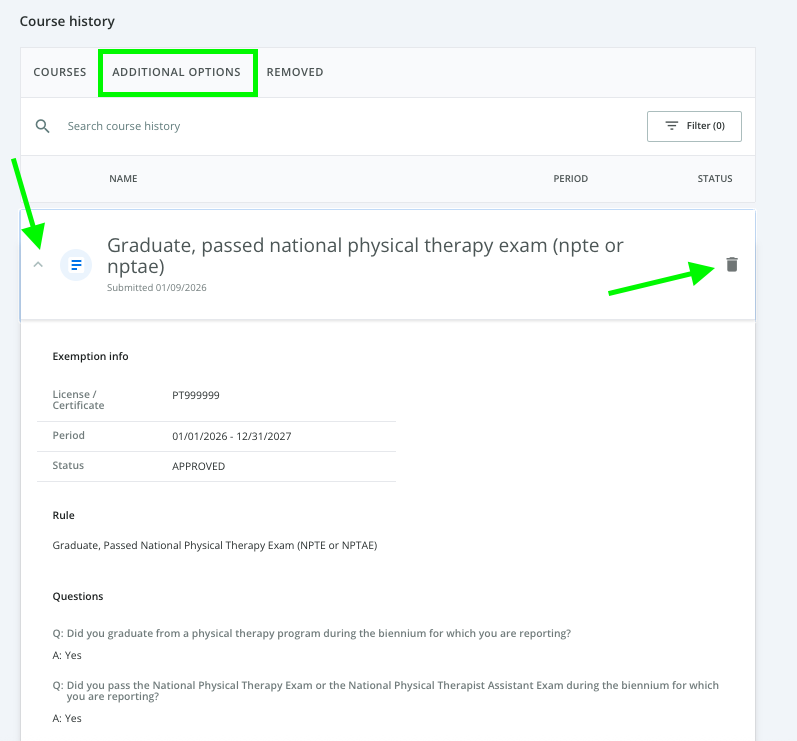Click the Graduate, passed national exam title
Viewport: 797px width, 741px height.
(x=365, y=256)
